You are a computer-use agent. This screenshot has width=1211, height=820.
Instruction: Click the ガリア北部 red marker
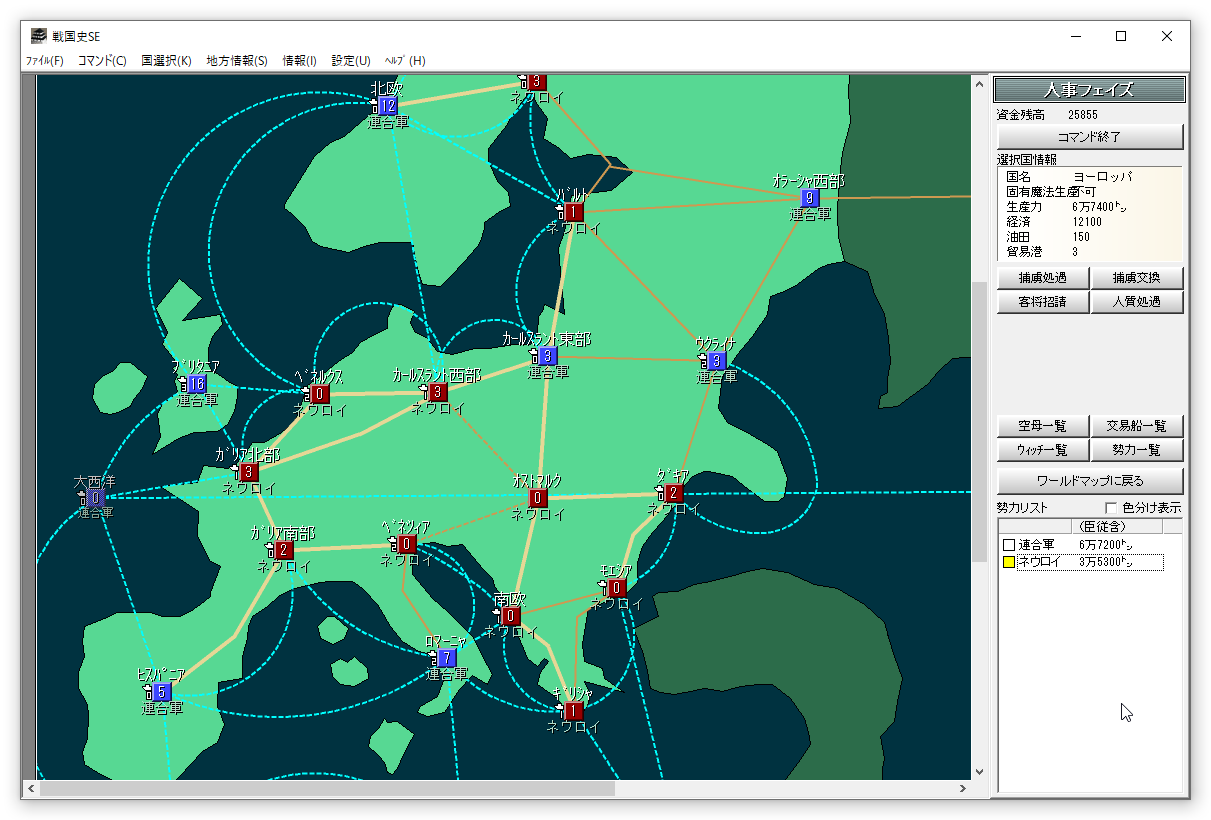249,472
